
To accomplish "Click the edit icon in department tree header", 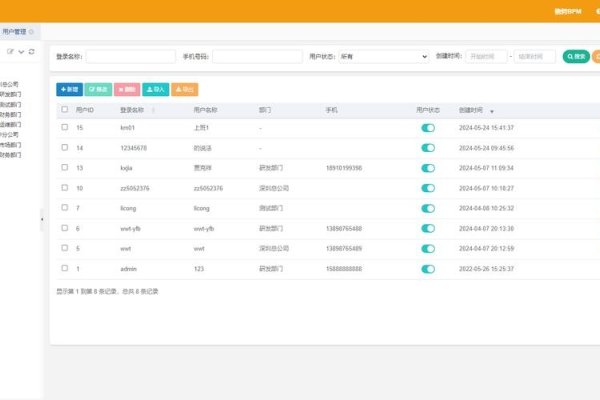I will [10, 51].
